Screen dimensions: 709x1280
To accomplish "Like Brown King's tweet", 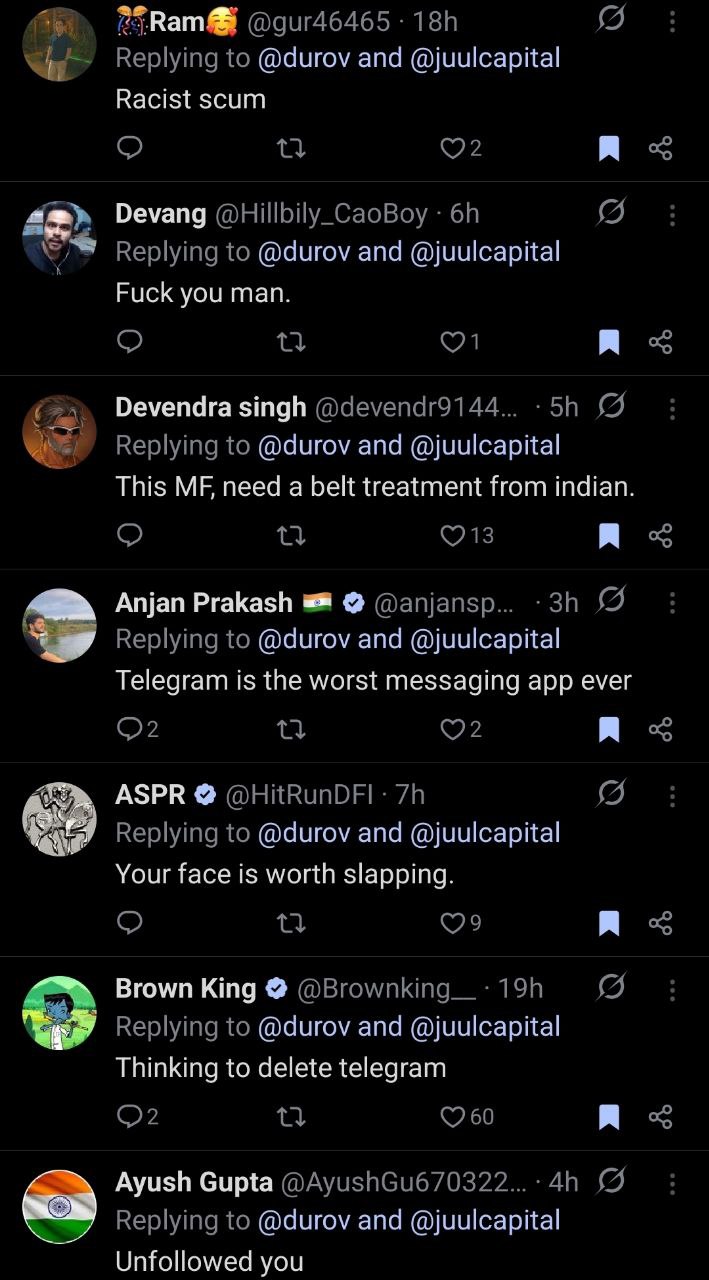I will (x=454, y=1117).
